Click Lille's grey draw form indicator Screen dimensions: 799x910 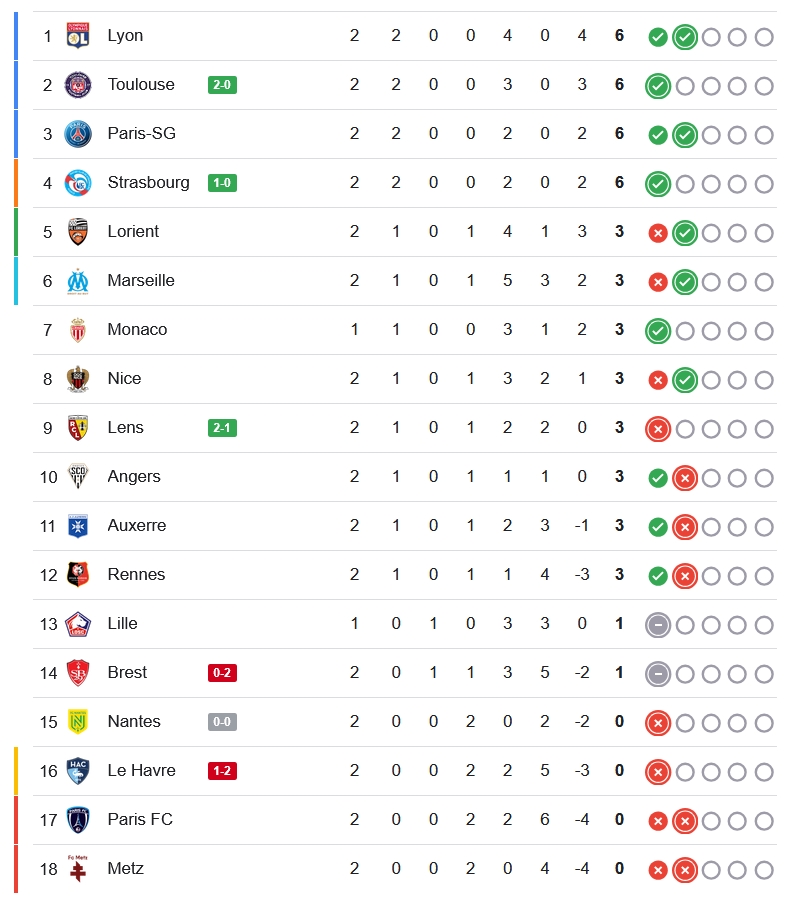(x=658, y=625)
